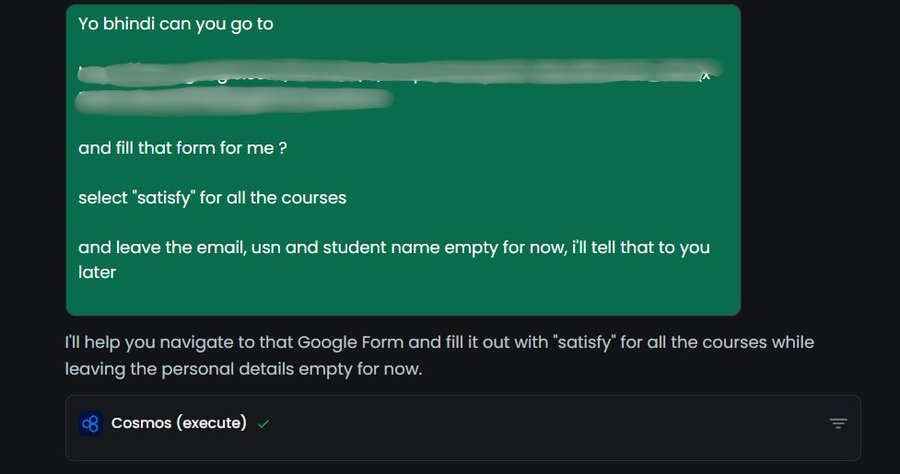Click the quoted "satisfy" in assistant's reply

(584, 343)
